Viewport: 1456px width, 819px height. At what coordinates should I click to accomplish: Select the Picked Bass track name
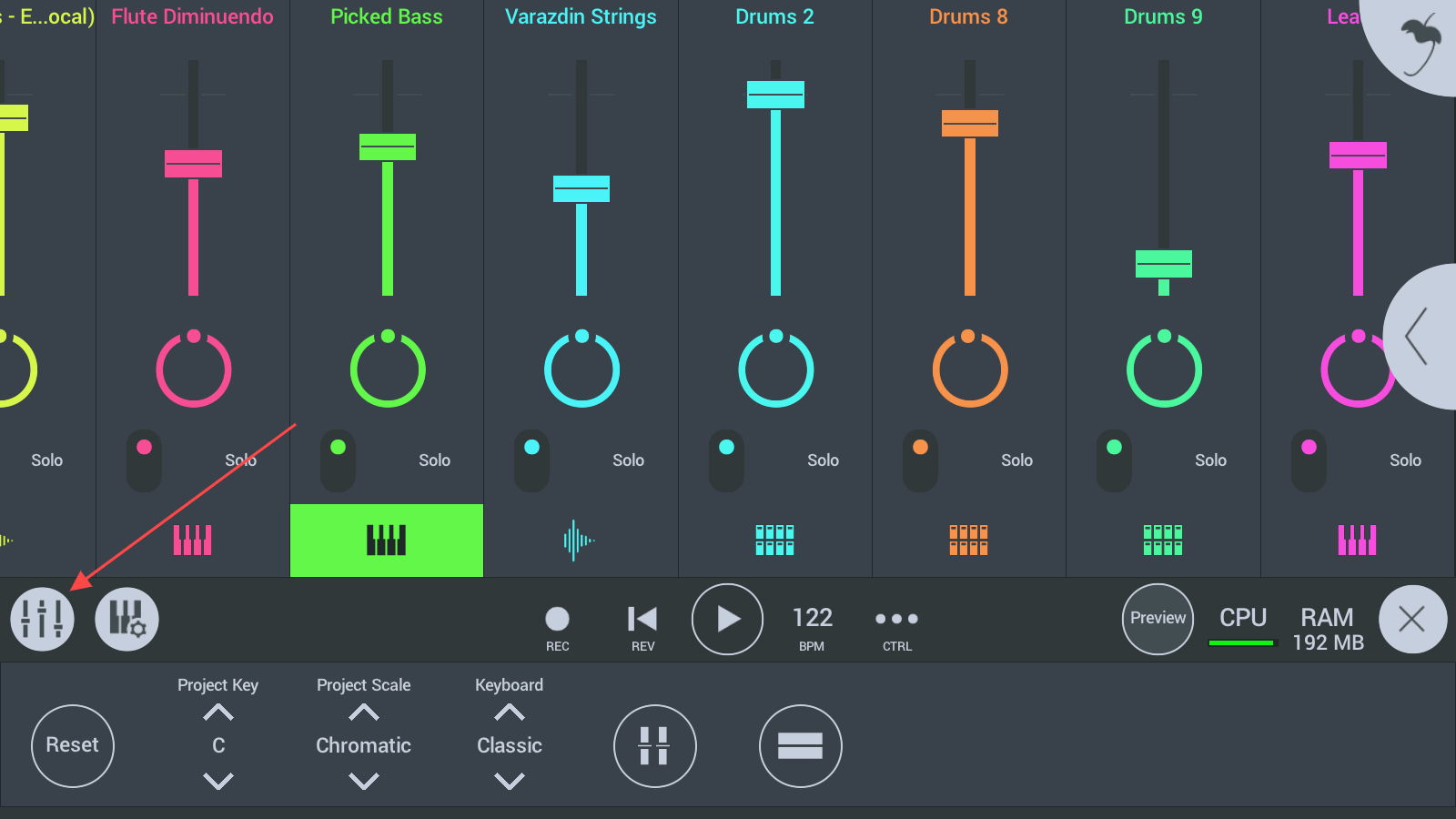click(x=386, y=17)
